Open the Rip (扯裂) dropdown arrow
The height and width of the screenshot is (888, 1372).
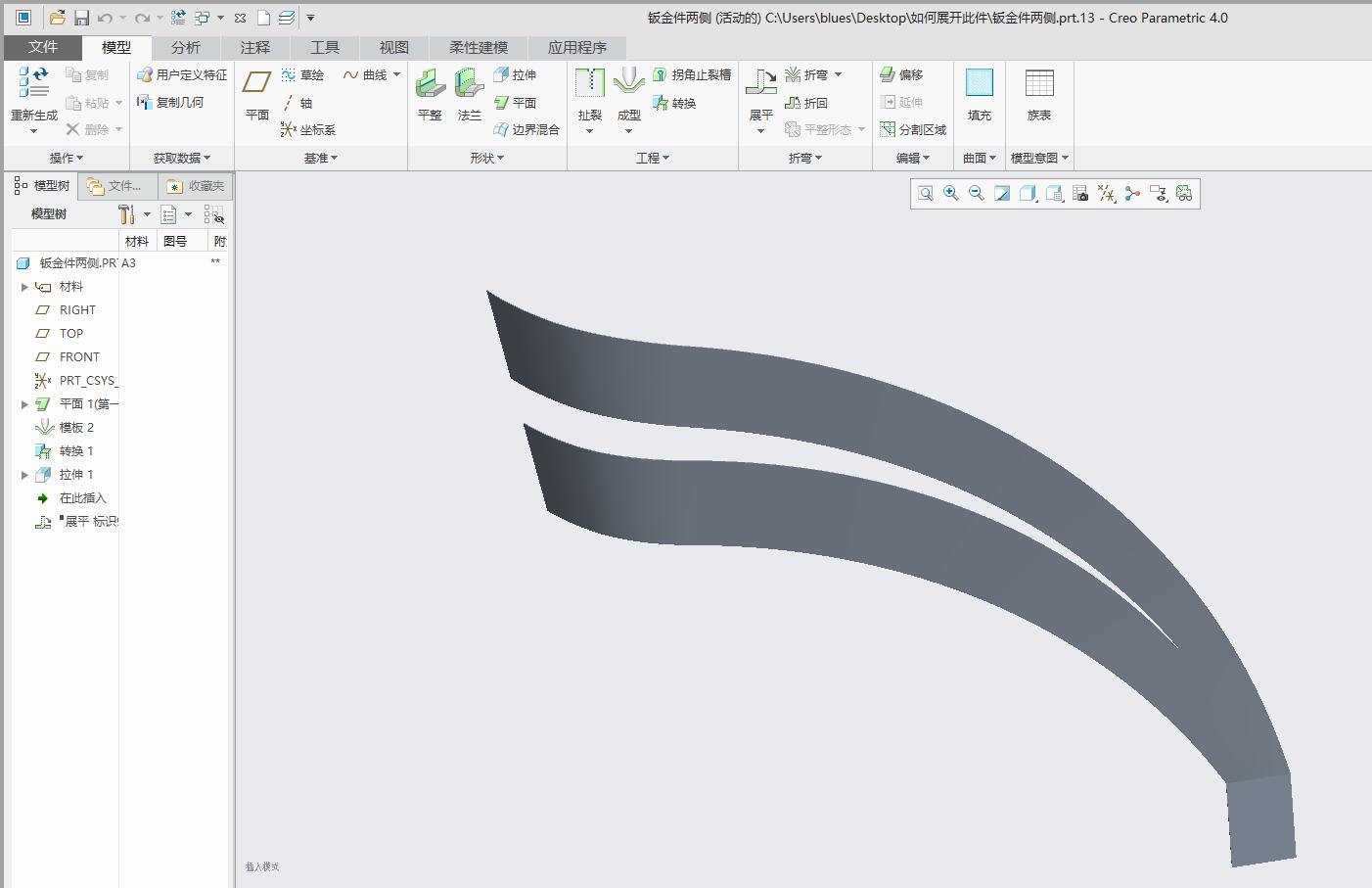tap(589, 131)
